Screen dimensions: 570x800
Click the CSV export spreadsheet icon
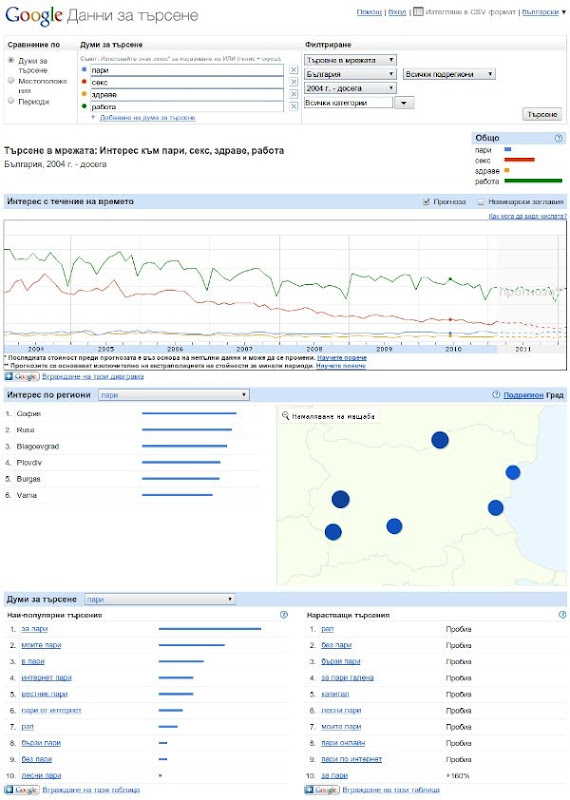pos(418,11)
